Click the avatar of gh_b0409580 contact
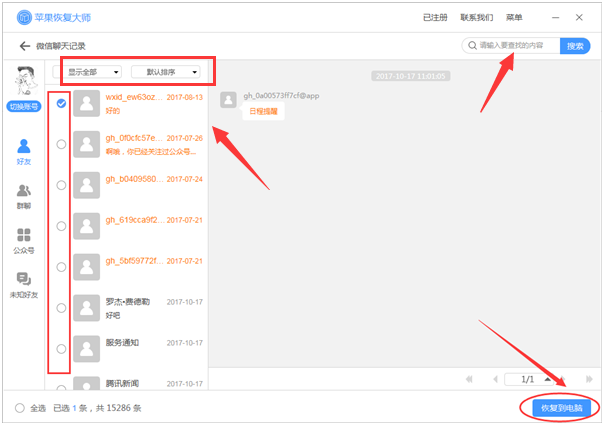603x426 pixels. point(87,185)
